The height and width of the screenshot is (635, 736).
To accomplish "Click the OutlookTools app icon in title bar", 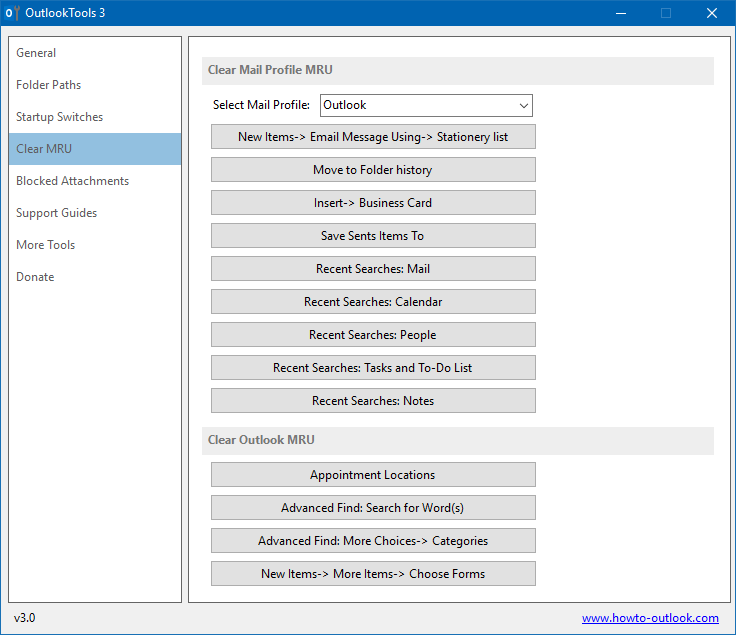I will [x=12, y=13].
